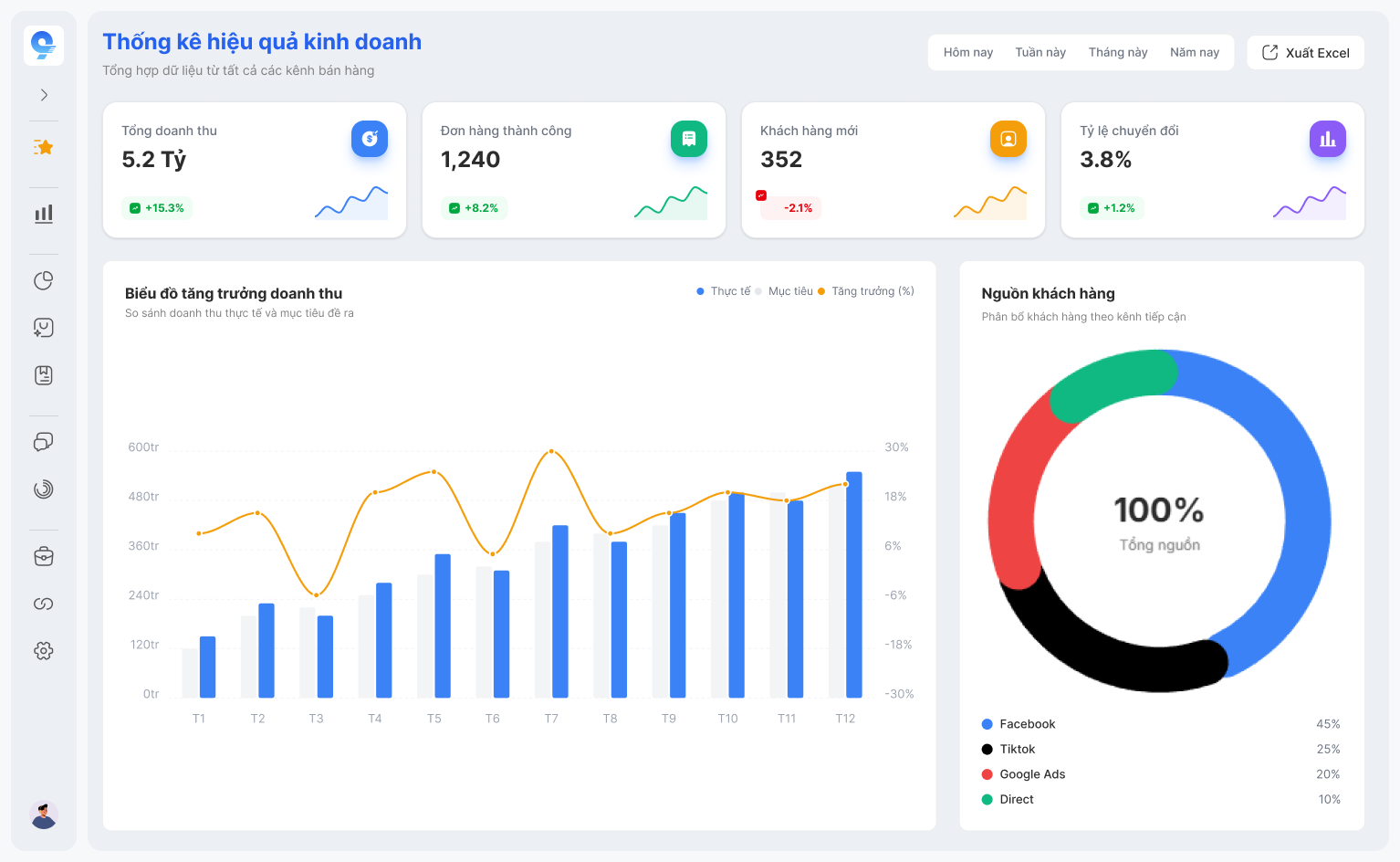This screenshot has height=862, width=1400.
Task: Open the pie chart sidebar icon
Action: [x=44, y=280]
